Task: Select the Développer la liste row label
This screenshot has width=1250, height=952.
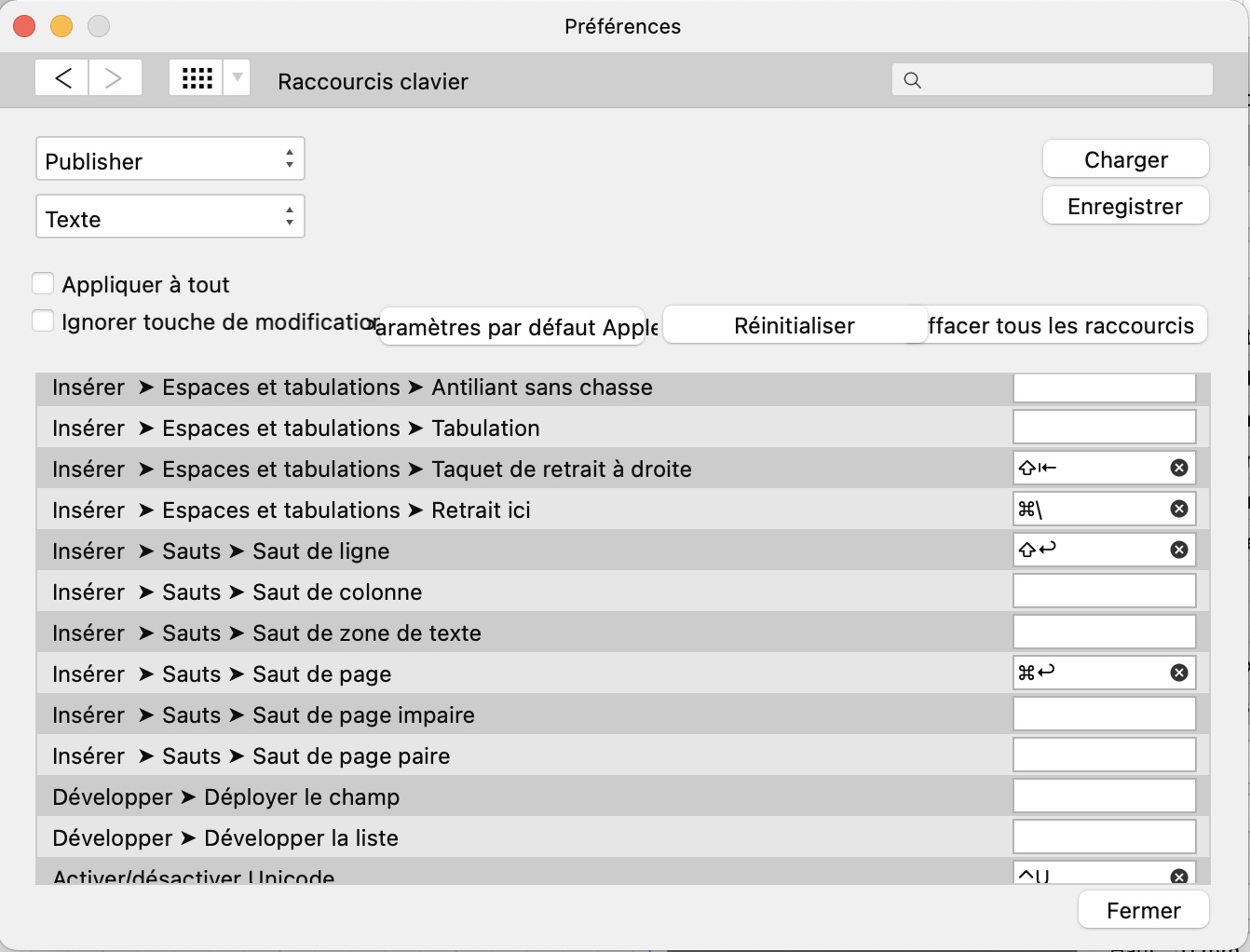Action: (x=225, y=838)
